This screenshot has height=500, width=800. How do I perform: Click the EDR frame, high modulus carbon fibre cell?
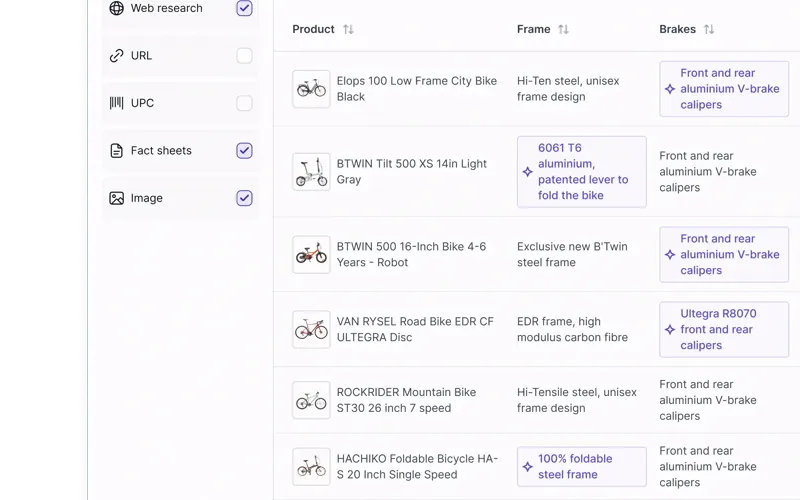click(x=572, y=330)
